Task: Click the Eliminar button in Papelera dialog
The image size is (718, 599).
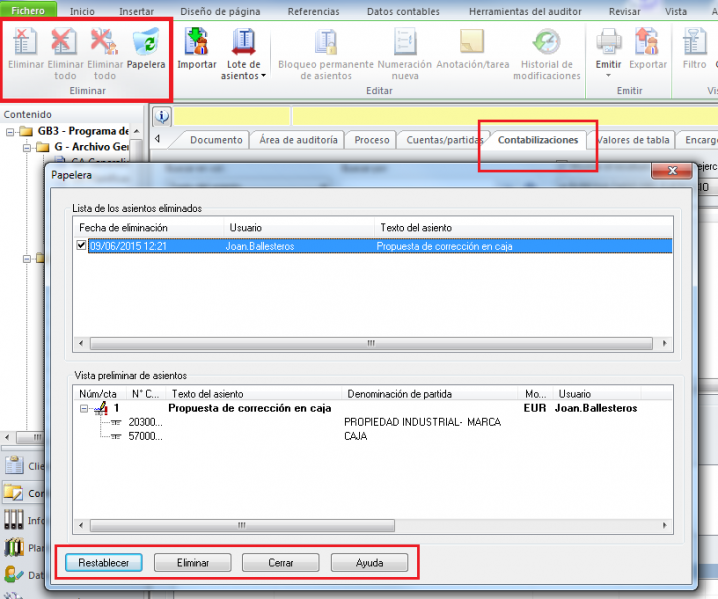Action: pyautogui.click(x=193, y=562)
